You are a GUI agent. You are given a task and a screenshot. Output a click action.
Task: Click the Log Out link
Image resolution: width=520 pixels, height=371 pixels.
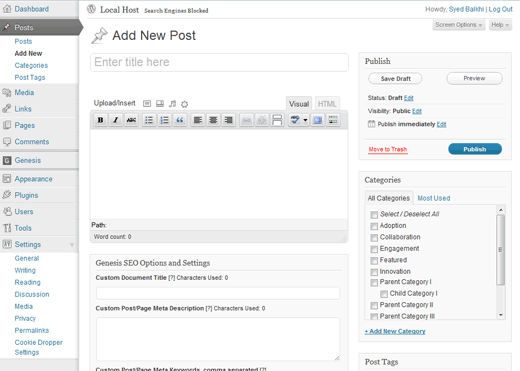[x=500, y=9]
